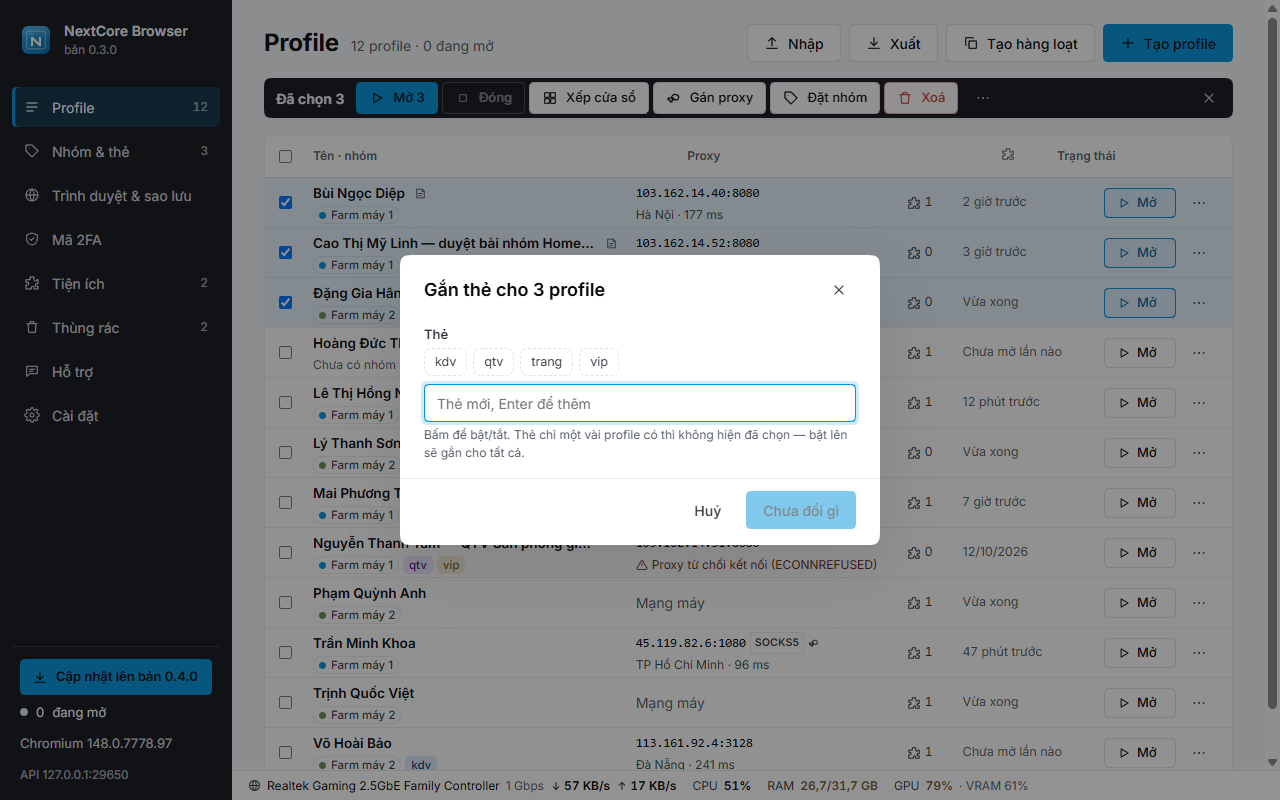Click Cập nhật lên bản 0.4.0 button
This screenshot has width=1280, height=800.
[x=116, y=676]
